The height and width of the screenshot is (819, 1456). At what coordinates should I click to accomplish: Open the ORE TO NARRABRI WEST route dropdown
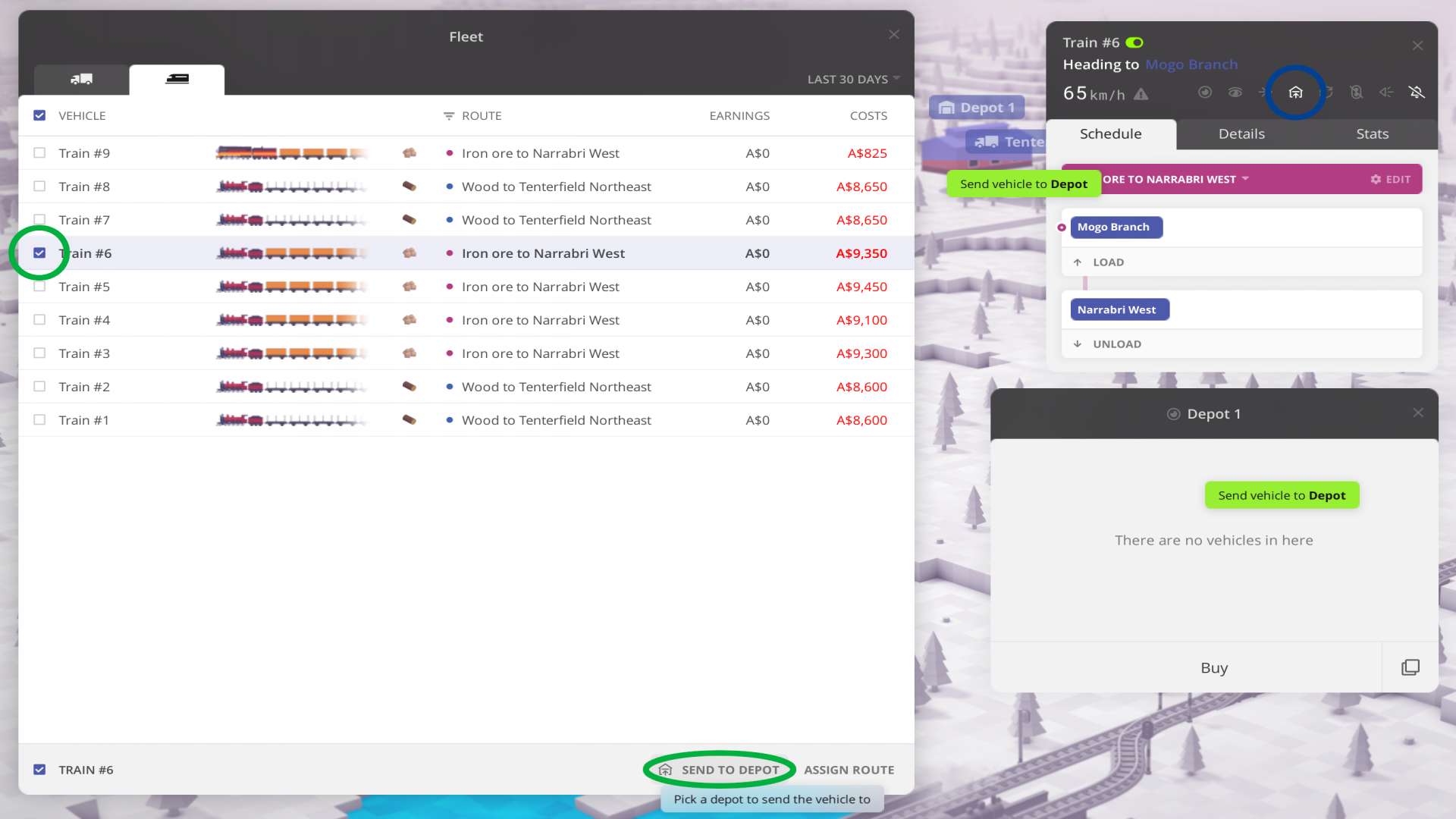(1175, 180)
